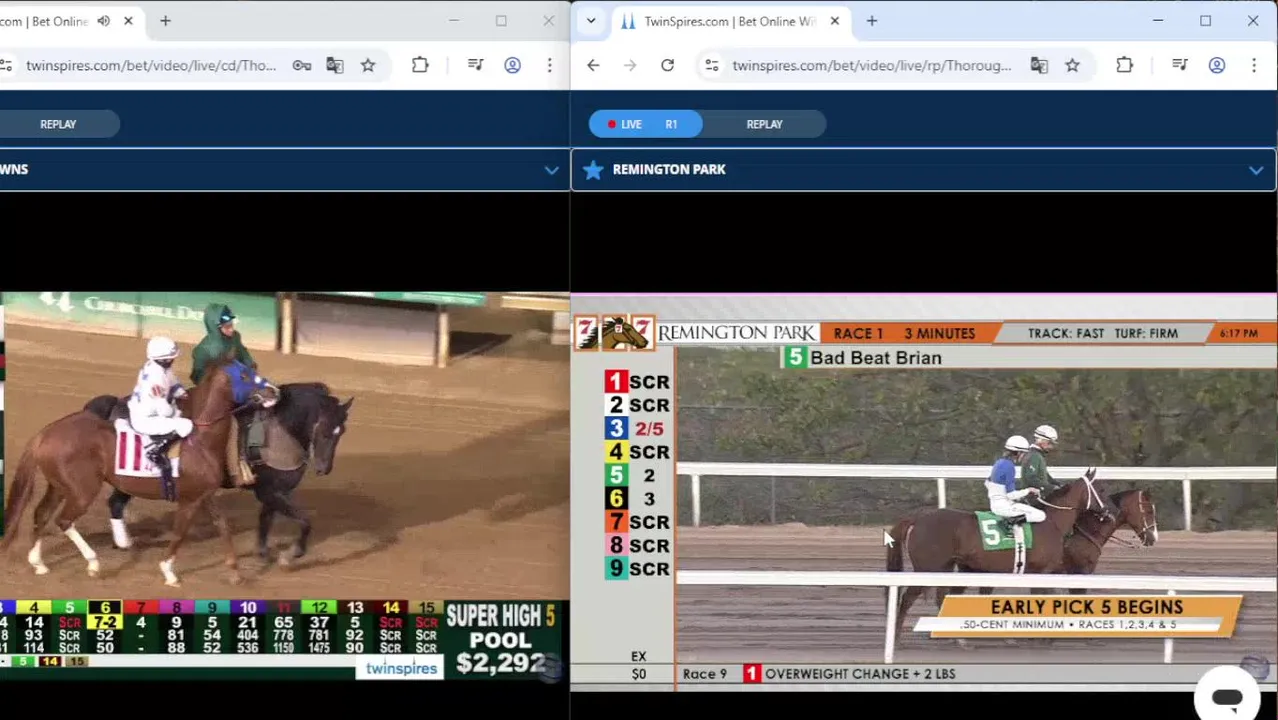
Task: Select the TwinSpires tab in right window
Action: pos(730,21)
